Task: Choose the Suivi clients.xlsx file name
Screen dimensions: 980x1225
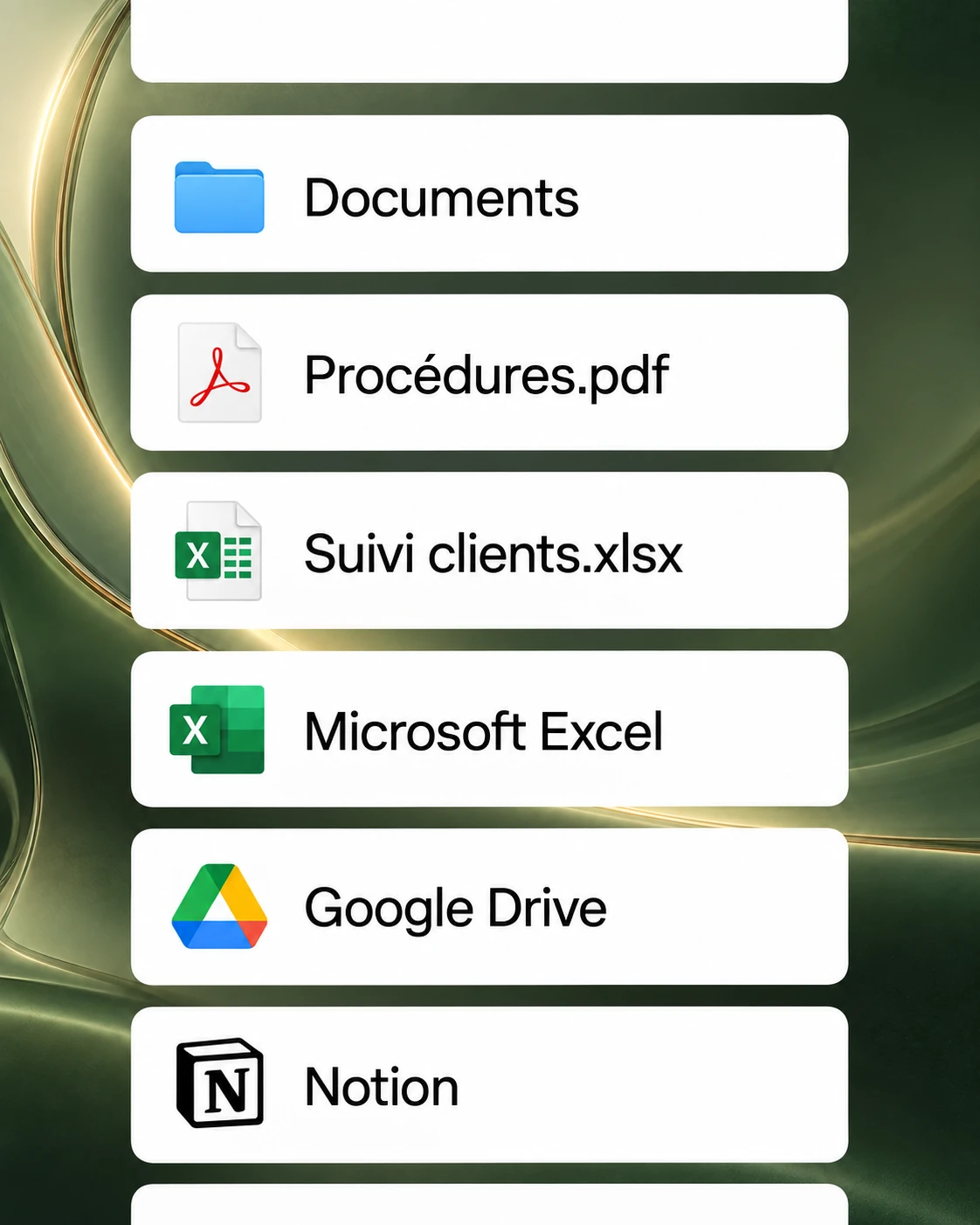Action: click(493, 553)
